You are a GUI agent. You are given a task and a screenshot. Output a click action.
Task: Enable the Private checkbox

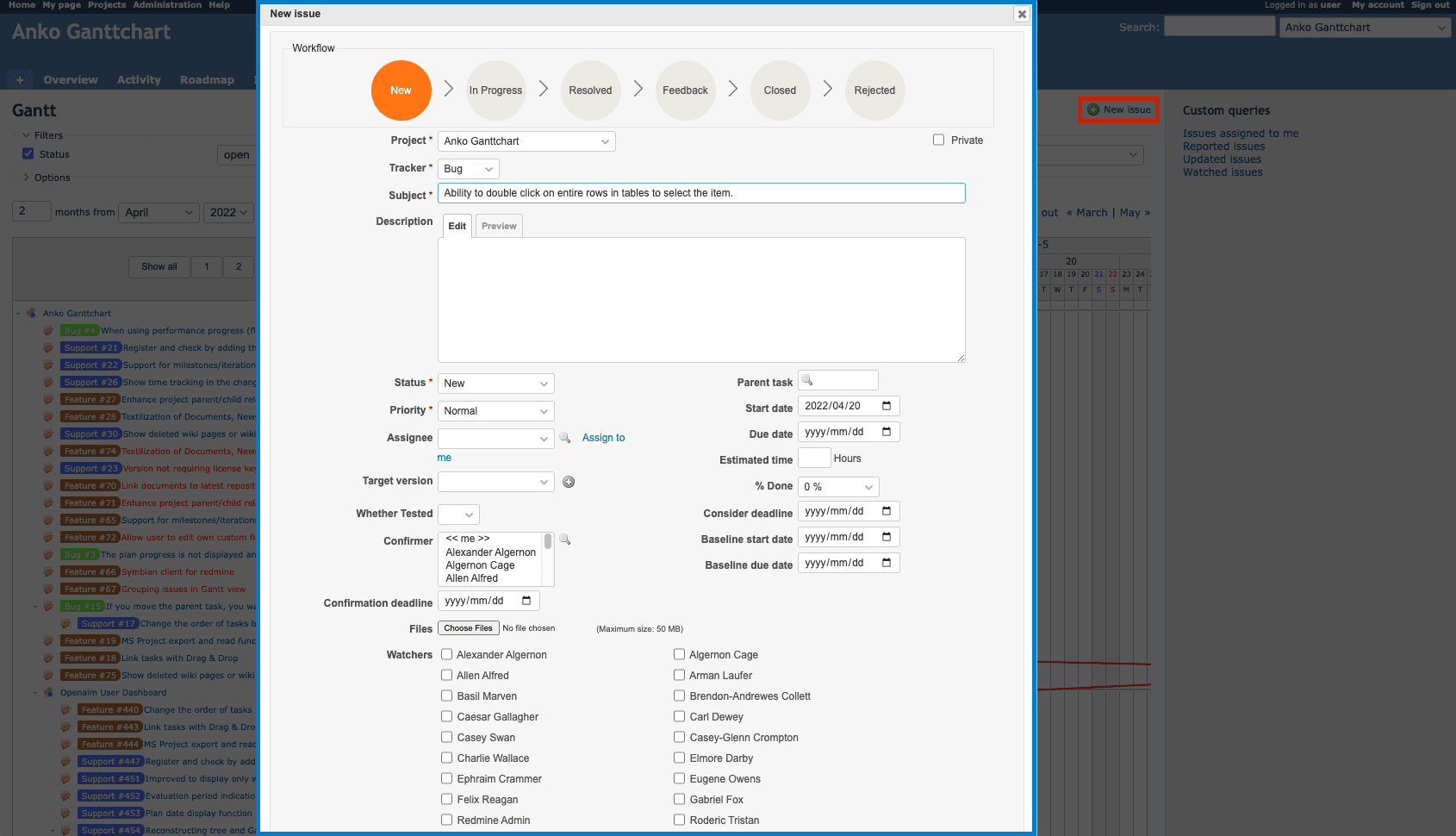938,140
